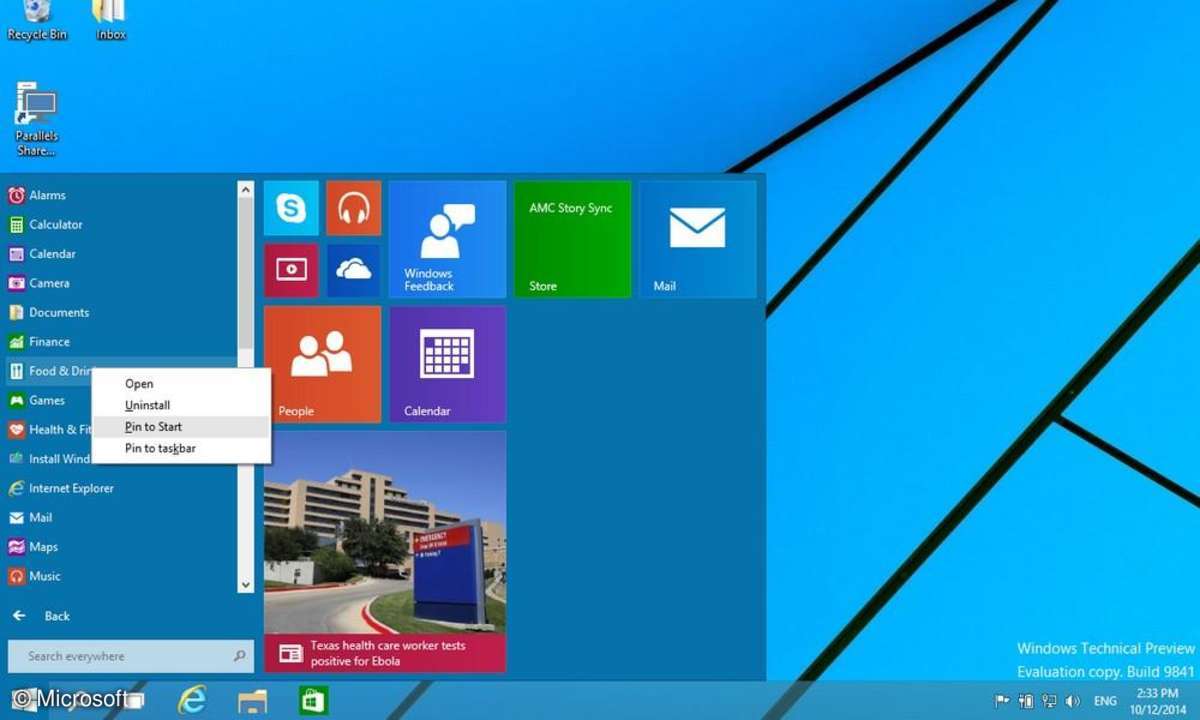Click the Action Center flag tray icon
The height and width of the screenshot is (720, 1200).
1002,701
